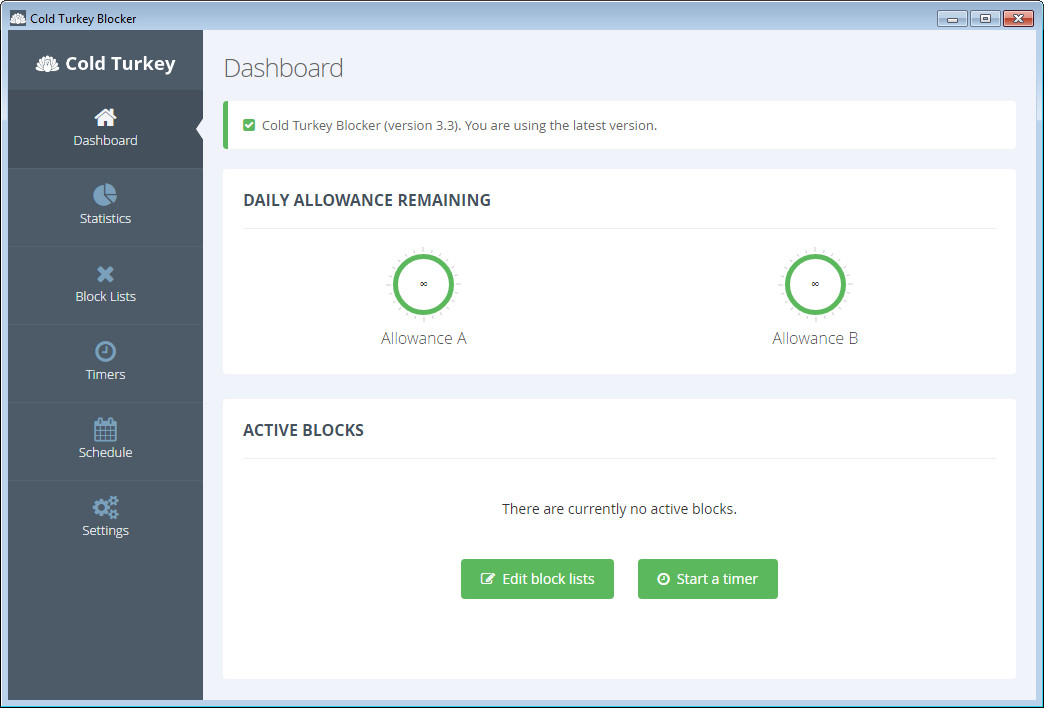Open Settings with the gears icon
Image resolution: width=1044 pixels, height=708 pixels.
tap(105, 508)
